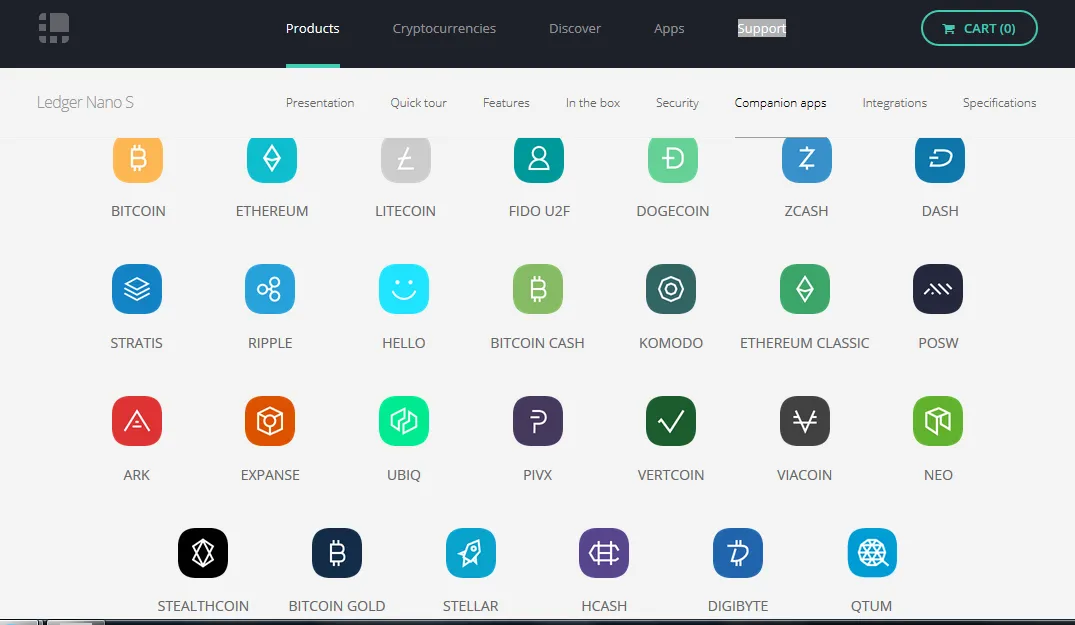The width and height of the screenshot is (1075, 625).
Task: Click the Ripple app icon
Action: point(270,289)
